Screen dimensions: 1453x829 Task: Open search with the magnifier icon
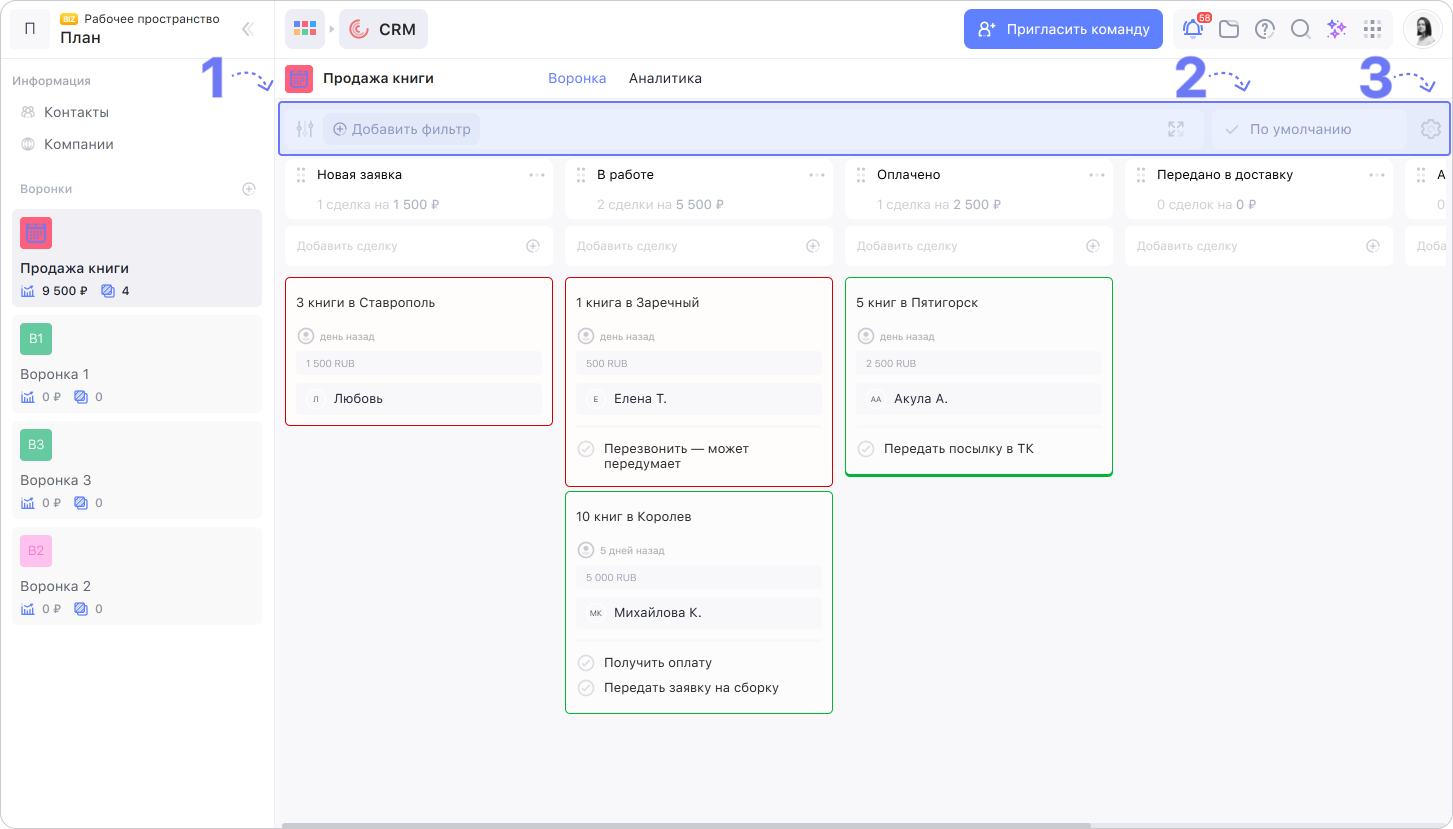coord(1300,29)
